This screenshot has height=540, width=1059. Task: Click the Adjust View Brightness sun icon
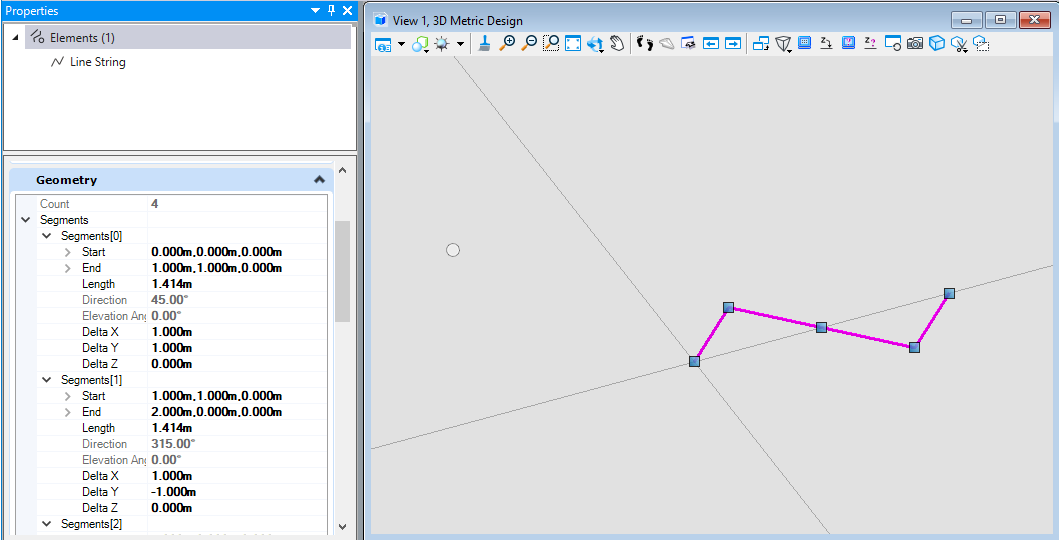[442, 44]
